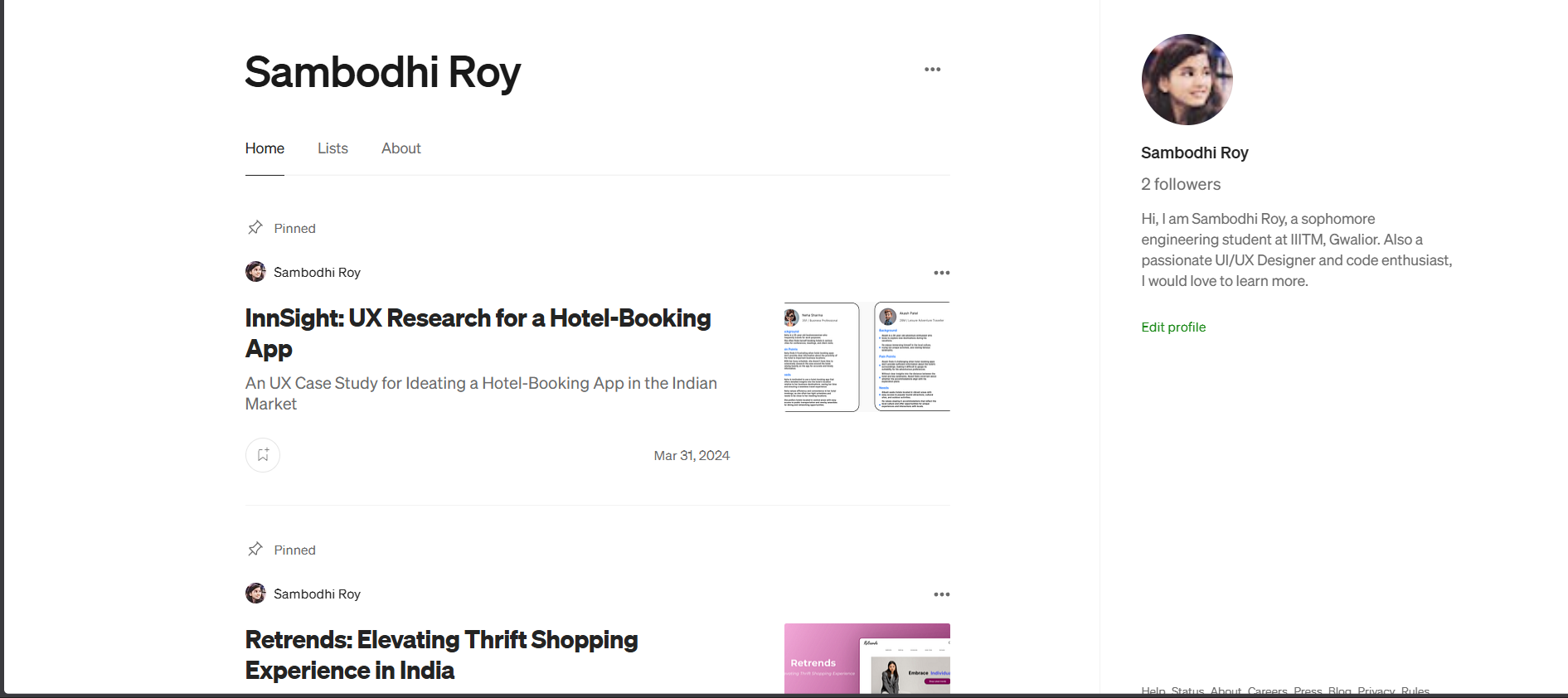This screenshot has width=1568, height=698.
Task: Click the small author avatar on the Retrends post
Action: pyautogui.click(x=255, y=594)
